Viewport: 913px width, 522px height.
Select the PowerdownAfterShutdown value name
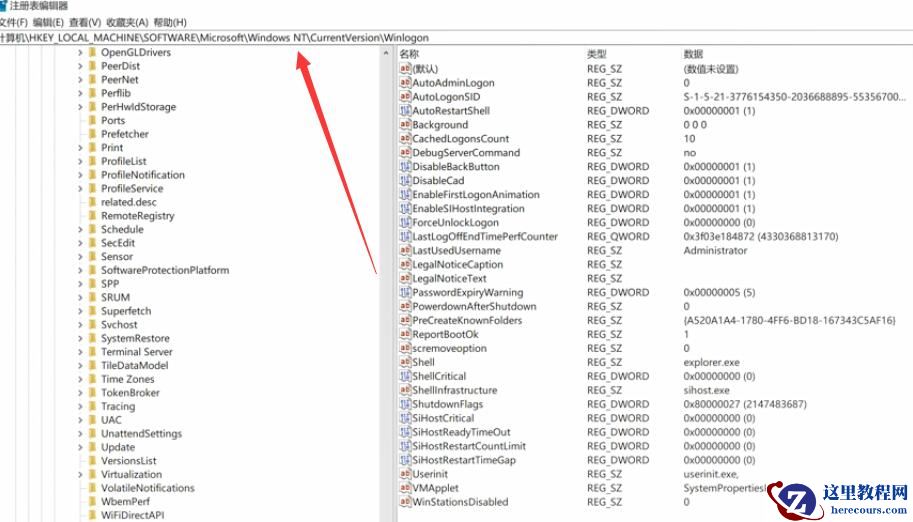pos(475,306)
